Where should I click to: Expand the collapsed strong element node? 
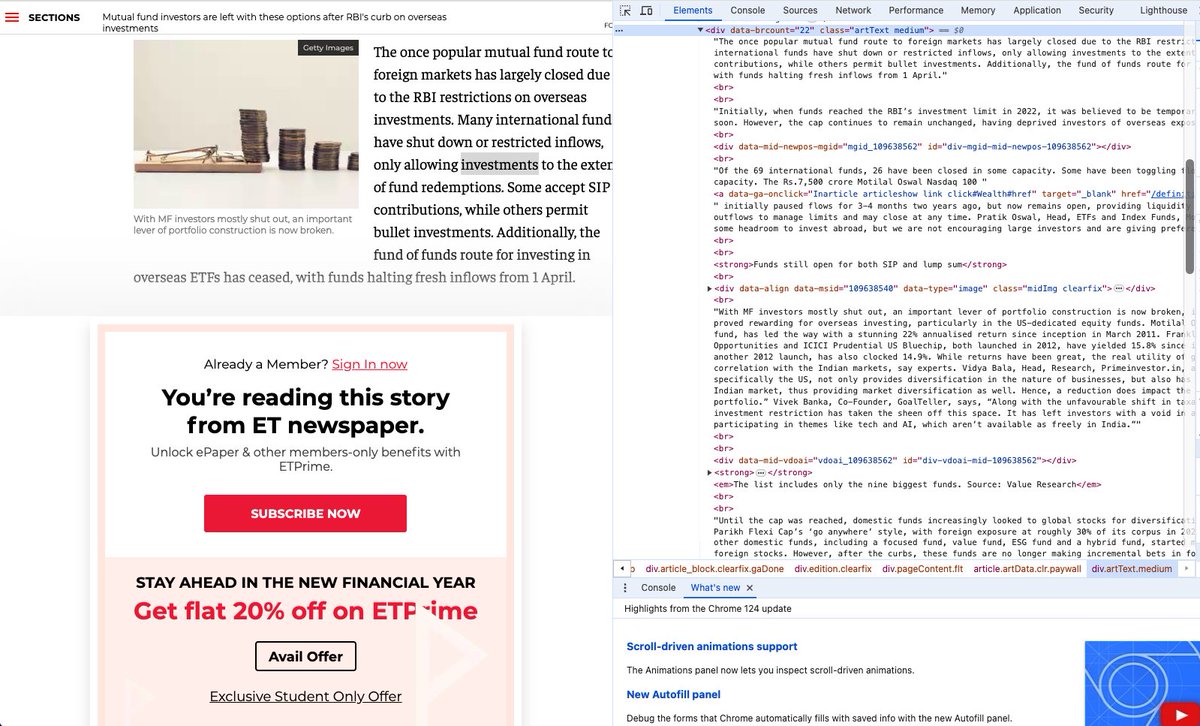point(710,472)
